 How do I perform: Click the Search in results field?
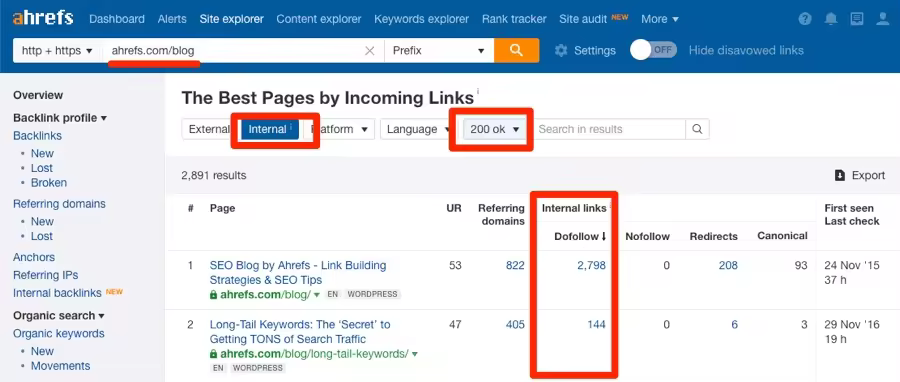pos(609,129)
